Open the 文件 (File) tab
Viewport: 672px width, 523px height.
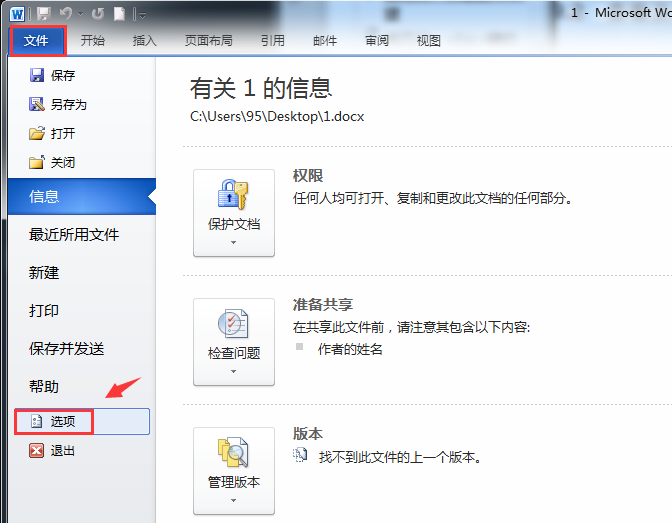[x=38, y=41]
